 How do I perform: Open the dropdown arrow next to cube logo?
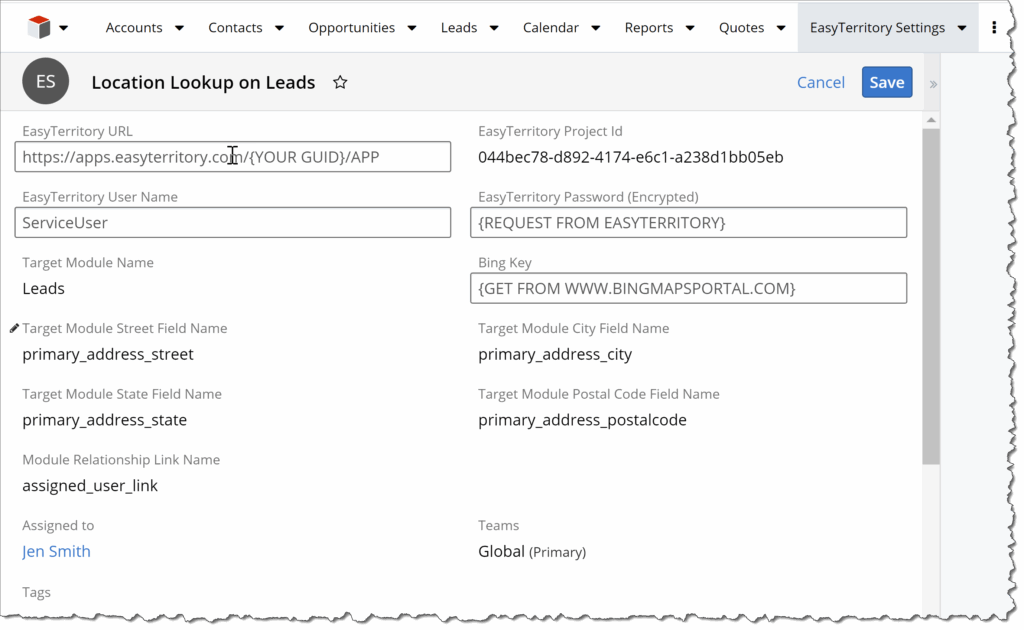(64, 28)
